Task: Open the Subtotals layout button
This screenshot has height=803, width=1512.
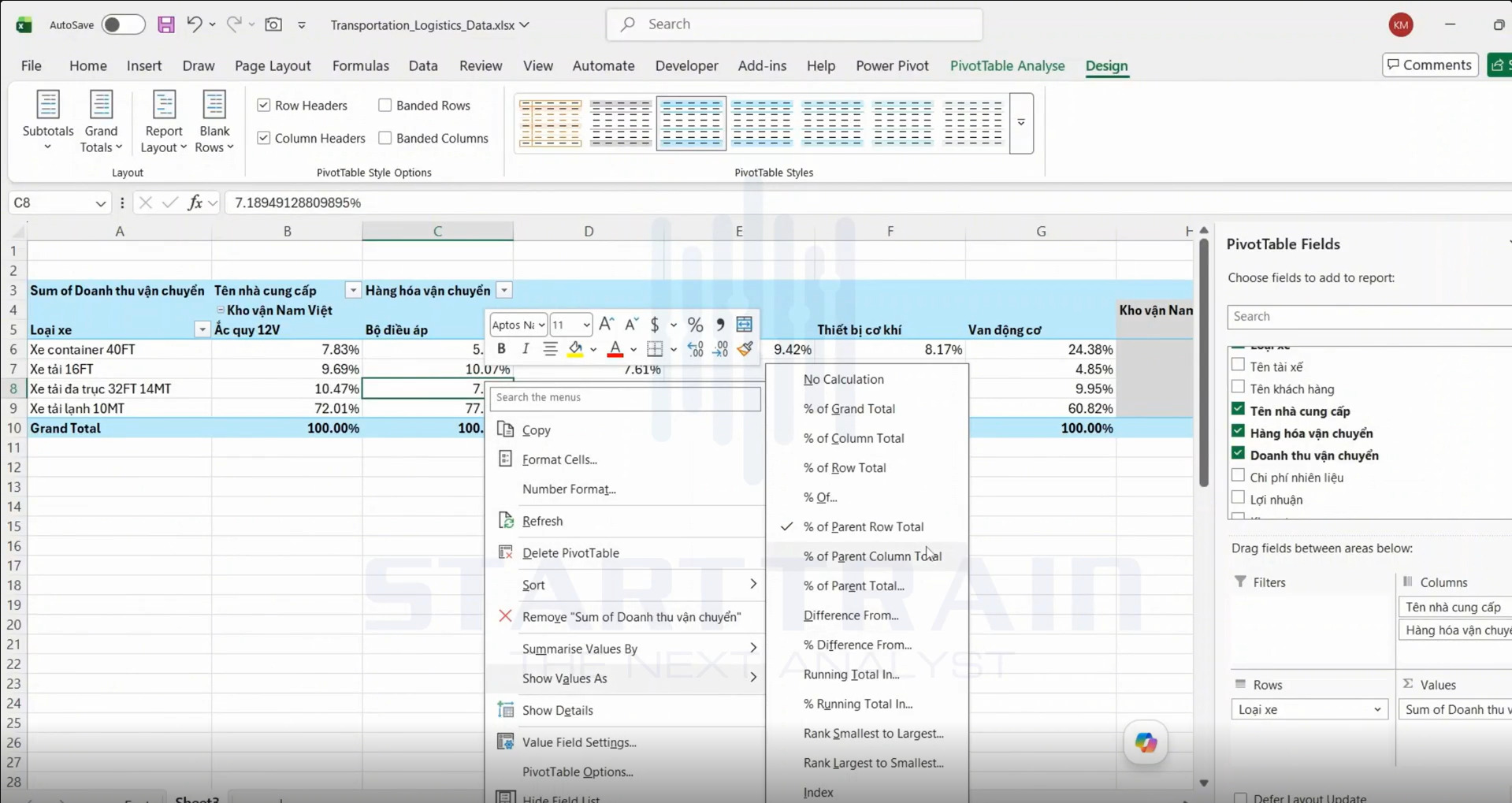Action: pos(48,121)
